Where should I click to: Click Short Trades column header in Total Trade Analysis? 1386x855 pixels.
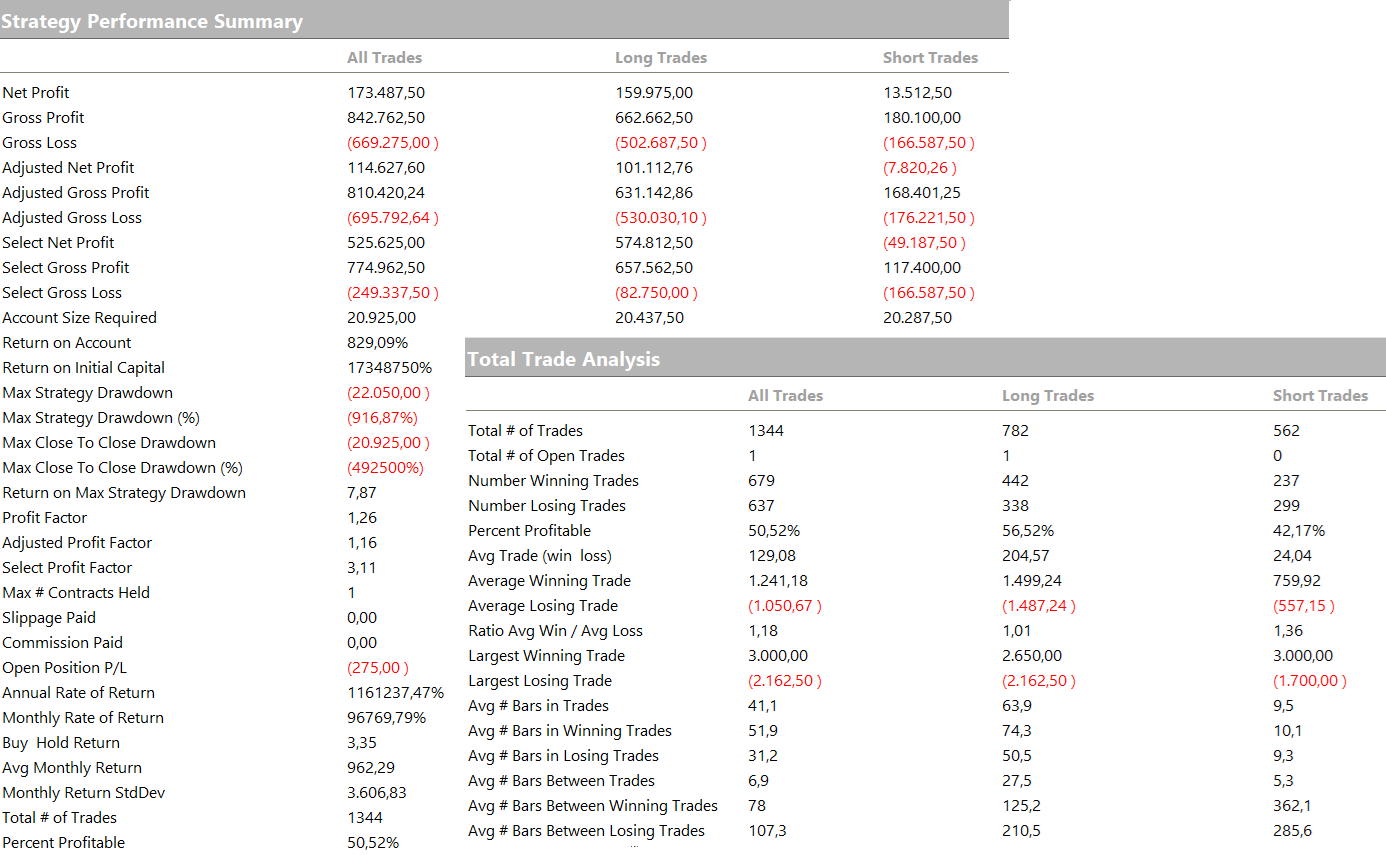pyautogui.click(x=1319, y=396)
